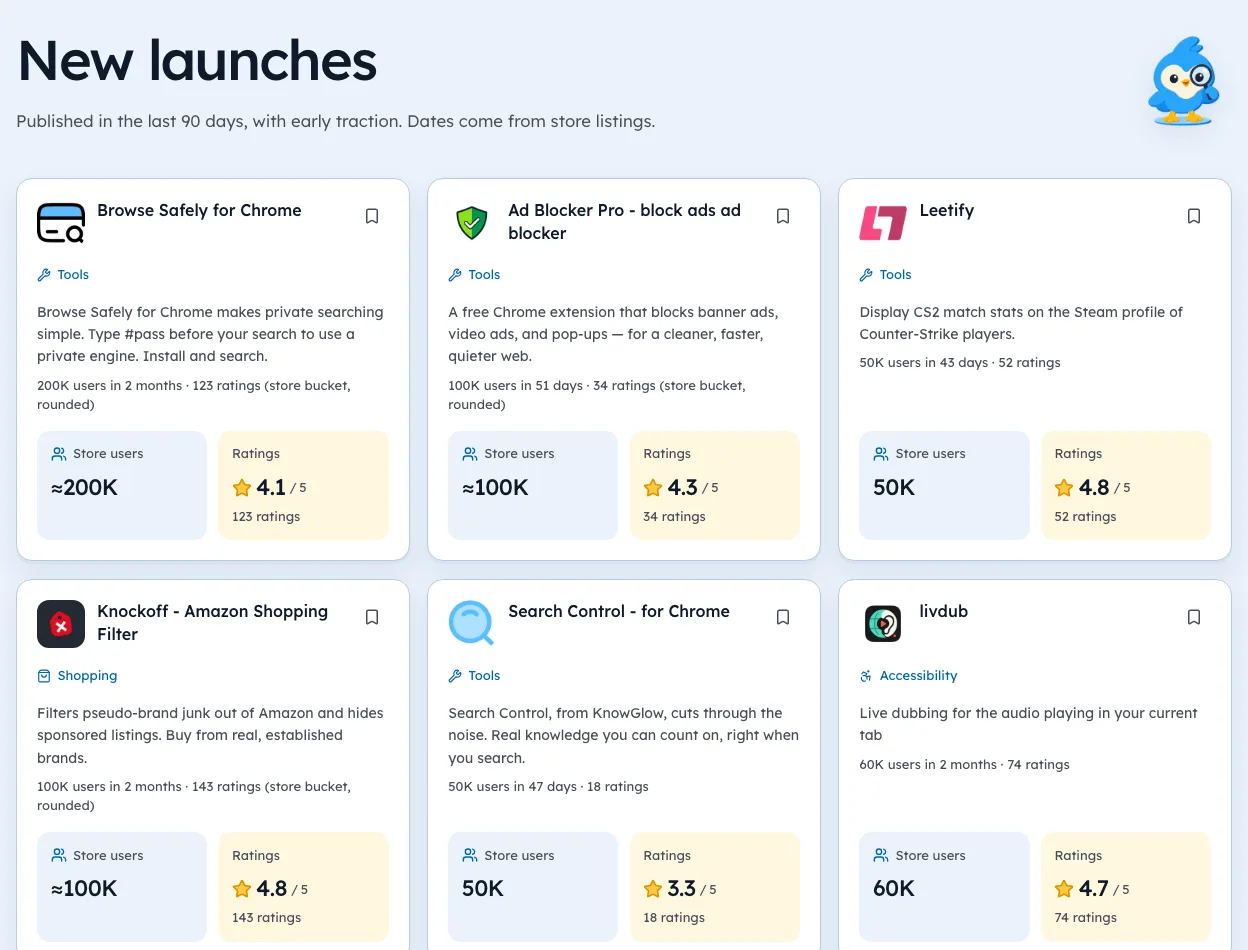Click "50K users in 43 days · 52 ratings" text
The height and width of the screenshot is (950, 1248).
[960, 363]
